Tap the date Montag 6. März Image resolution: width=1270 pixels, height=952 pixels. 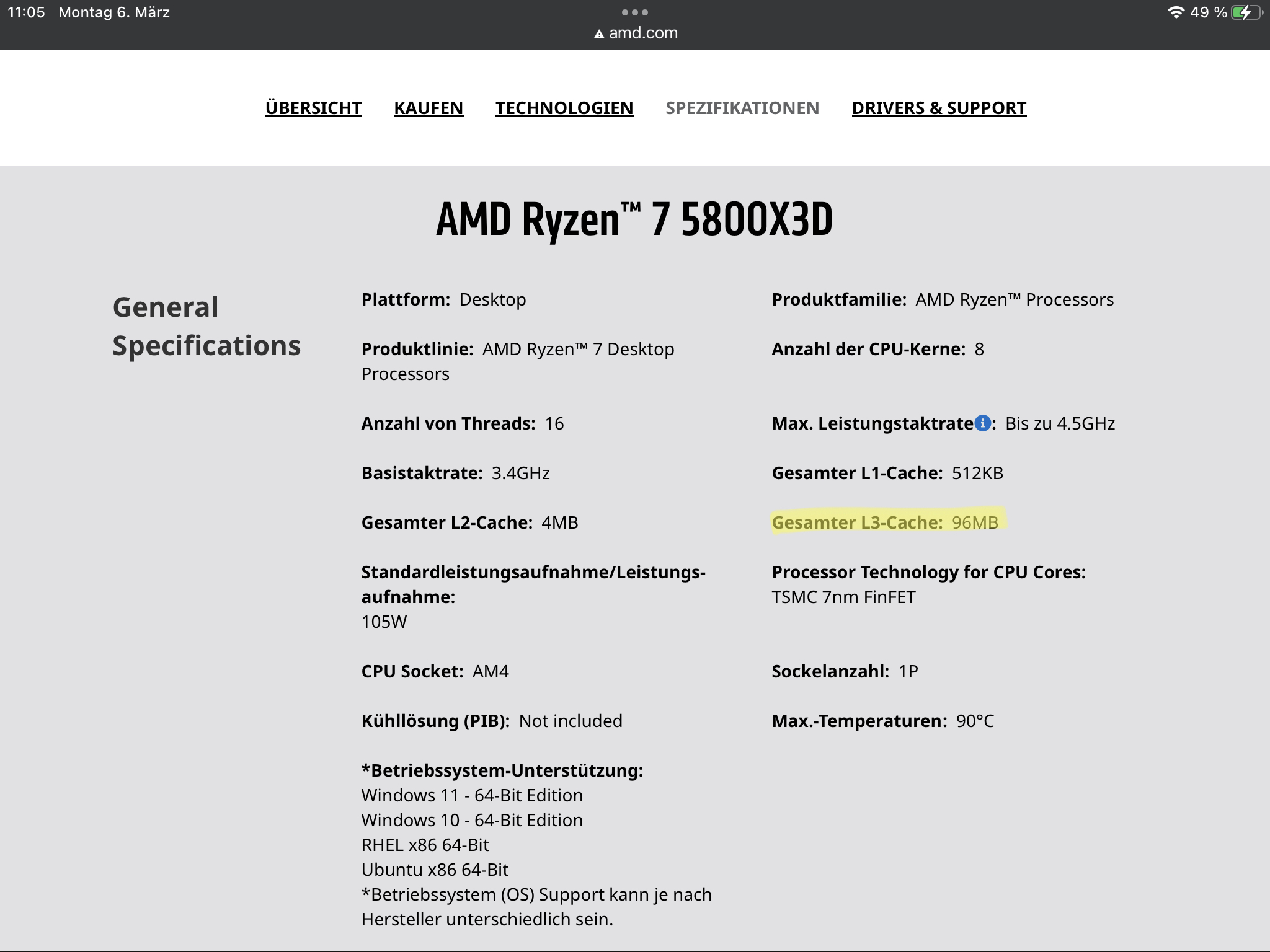click(114, 12)
